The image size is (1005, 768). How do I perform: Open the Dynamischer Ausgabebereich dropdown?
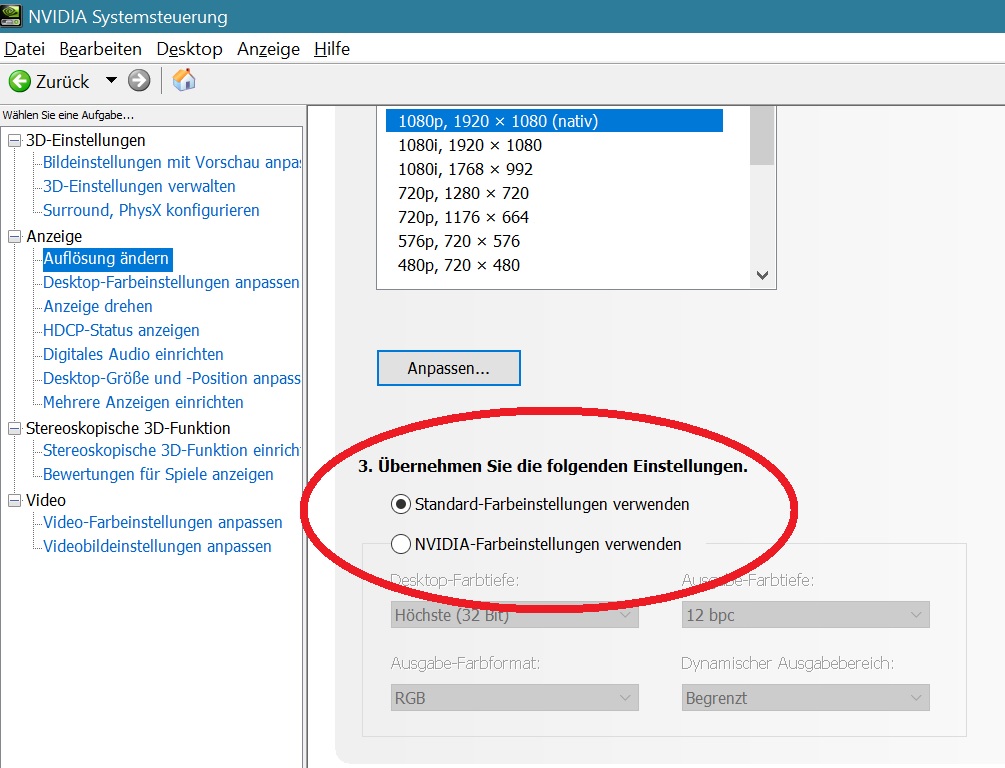pyautogui.click(x=806, y=697)
